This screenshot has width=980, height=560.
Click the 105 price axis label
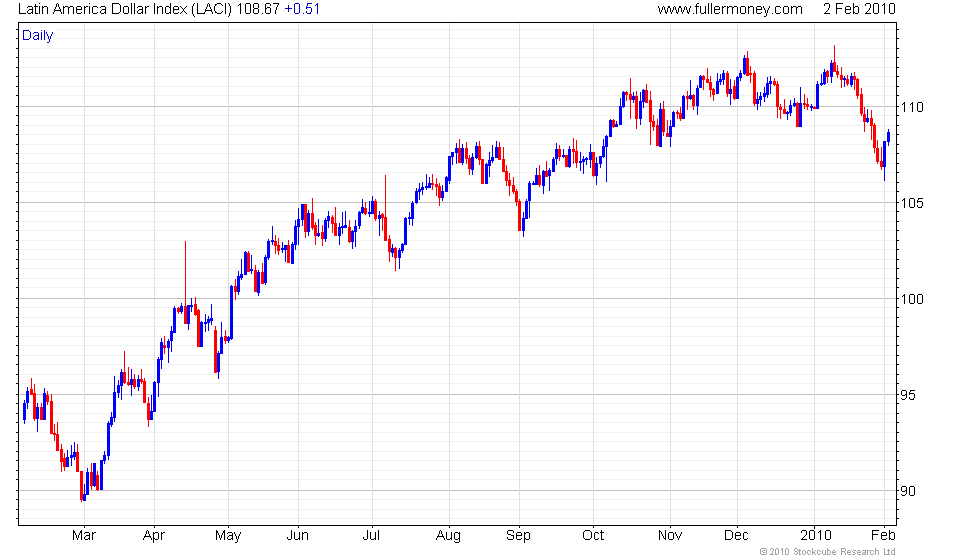click(x=912, y=203)
